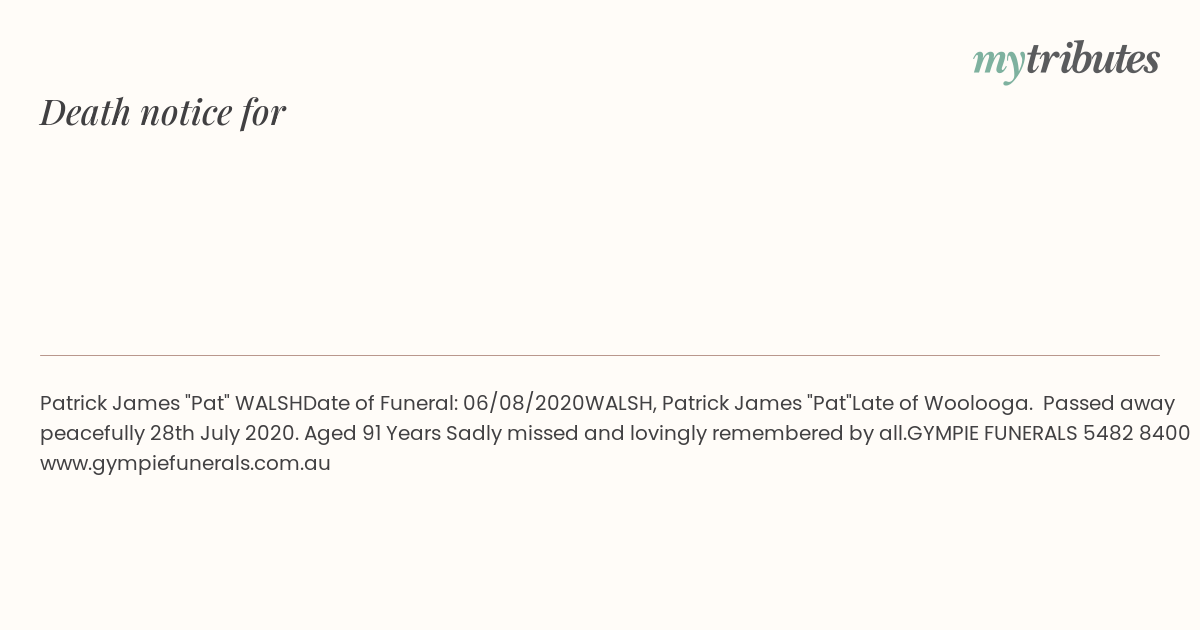The width and height of the screenshot is (1200, 630).
Task: Click the funeral date 06/08/2020
Action: click(523, 404)
